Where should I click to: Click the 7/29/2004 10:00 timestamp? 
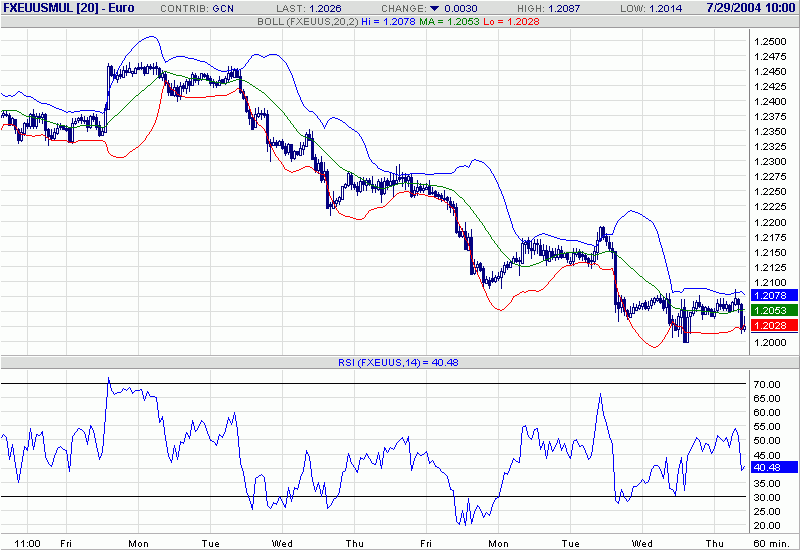pyautogui.click(x=751, y=8)
